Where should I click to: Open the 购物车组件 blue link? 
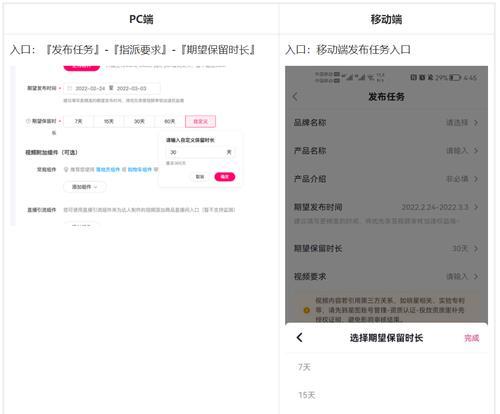point(140,170)
